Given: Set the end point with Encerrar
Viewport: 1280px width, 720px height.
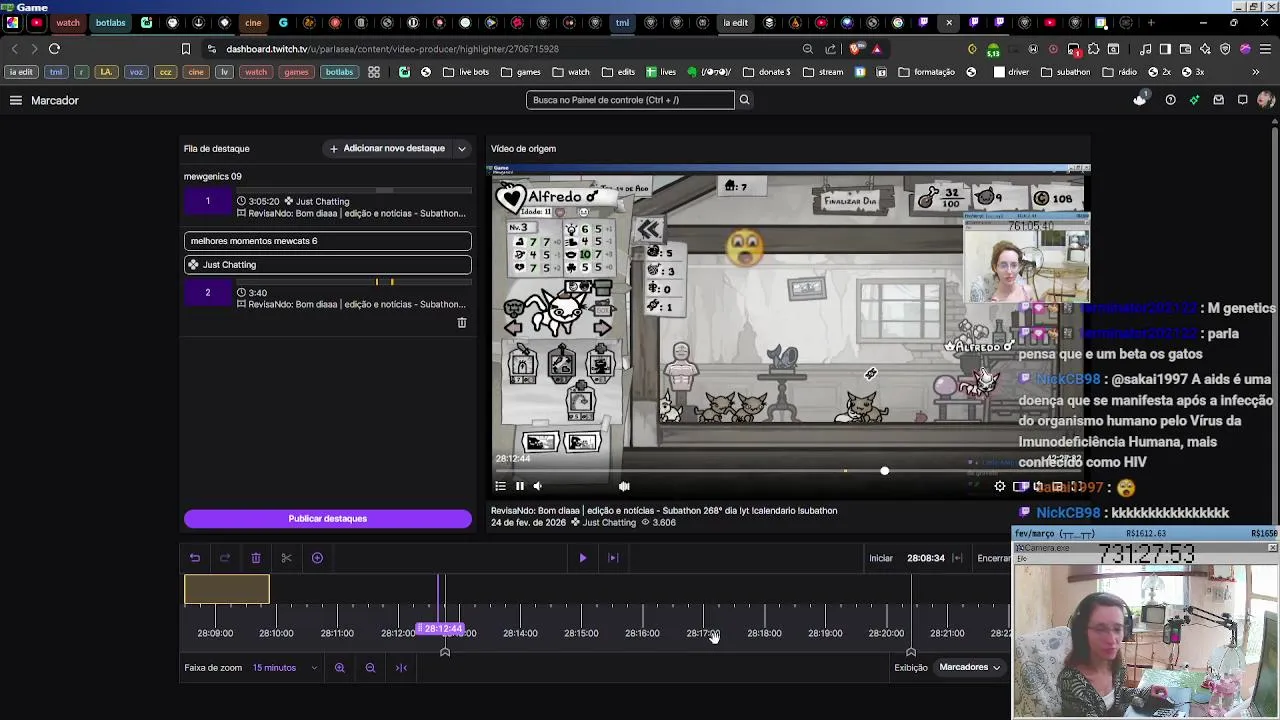Looking at the screenshot, I should point(994,558).
